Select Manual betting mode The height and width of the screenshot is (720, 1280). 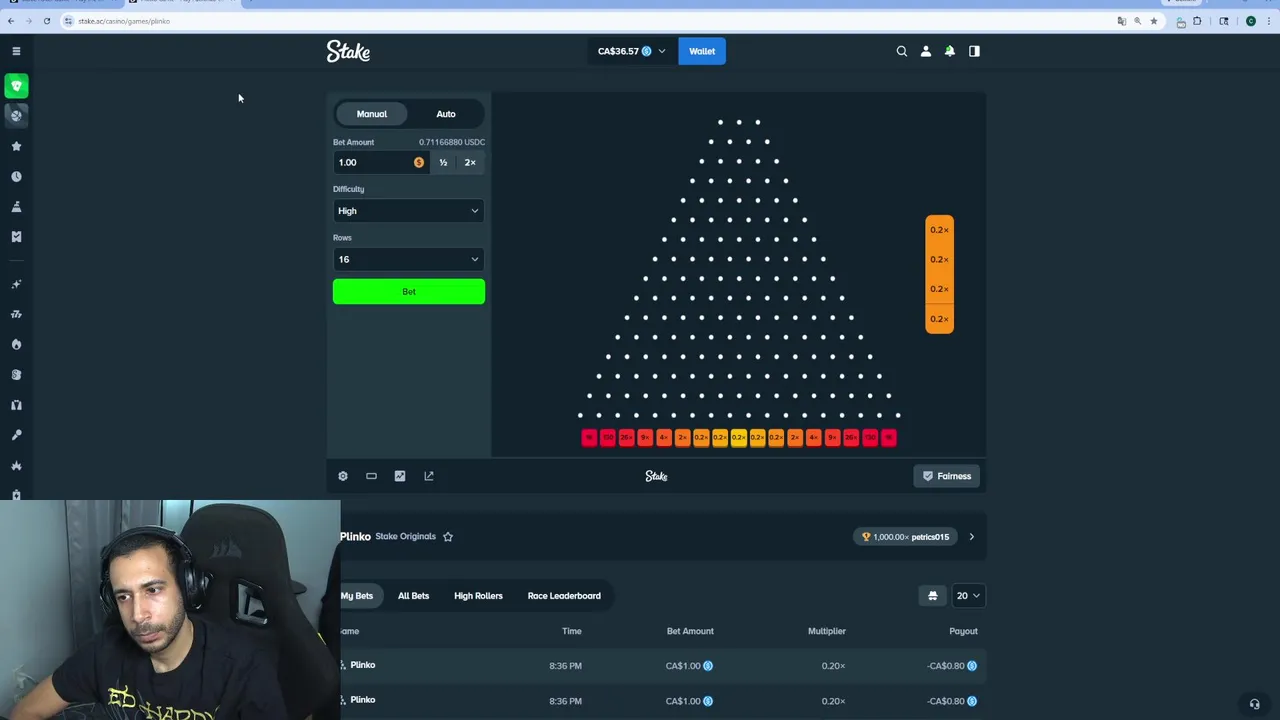tap(372, 114)
